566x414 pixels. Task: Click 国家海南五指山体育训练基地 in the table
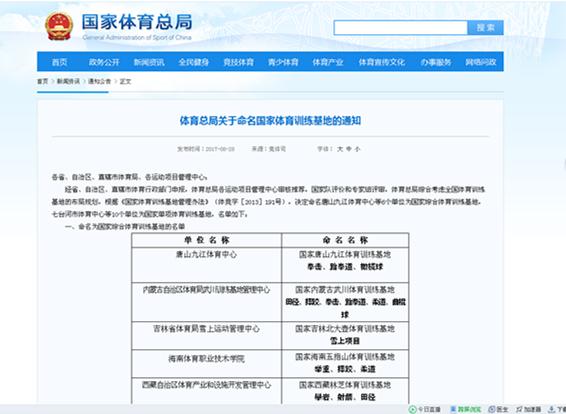coord(345,357)
